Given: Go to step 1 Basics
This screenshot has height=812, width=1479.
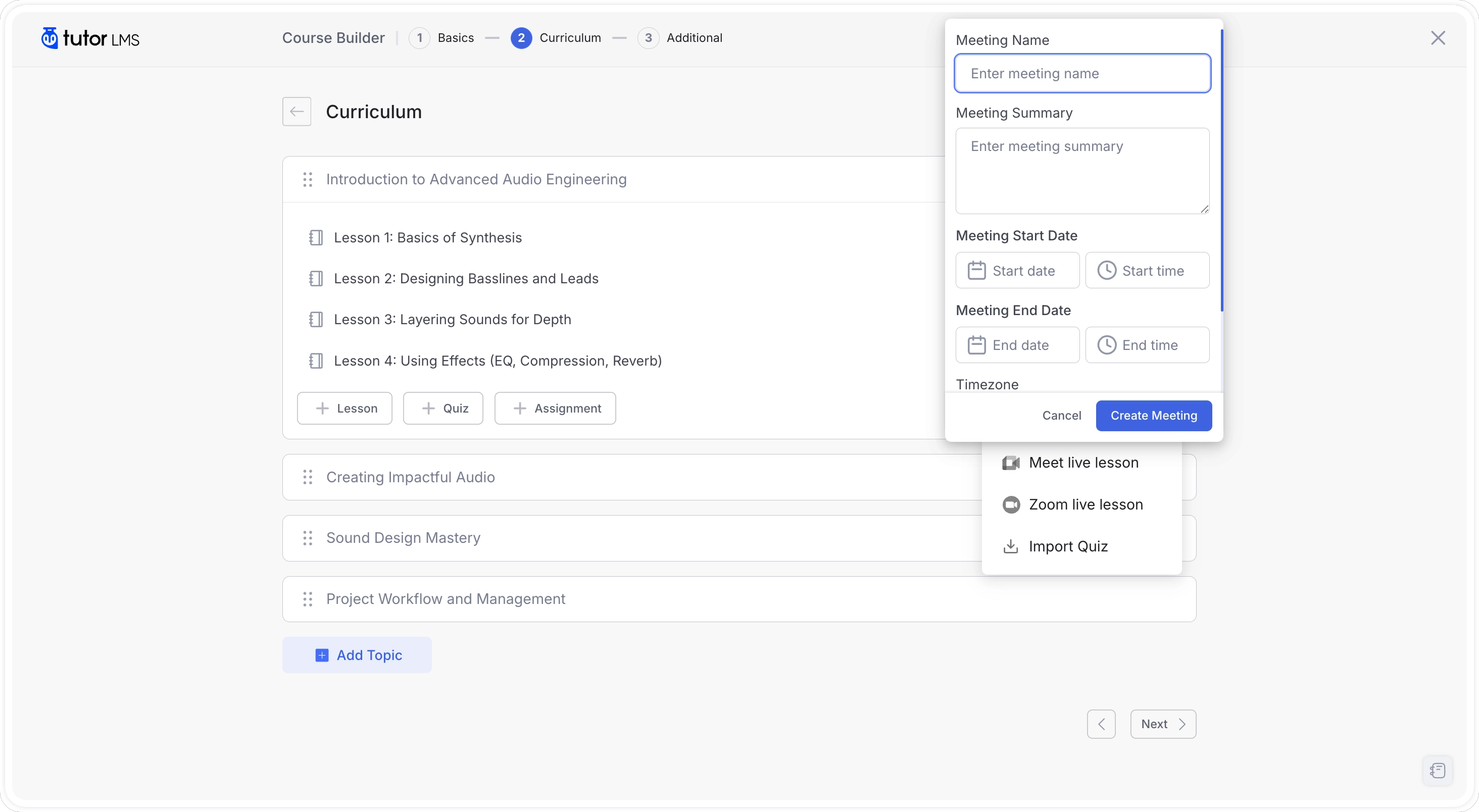Looking at the screenshot, I should point(441,38).
